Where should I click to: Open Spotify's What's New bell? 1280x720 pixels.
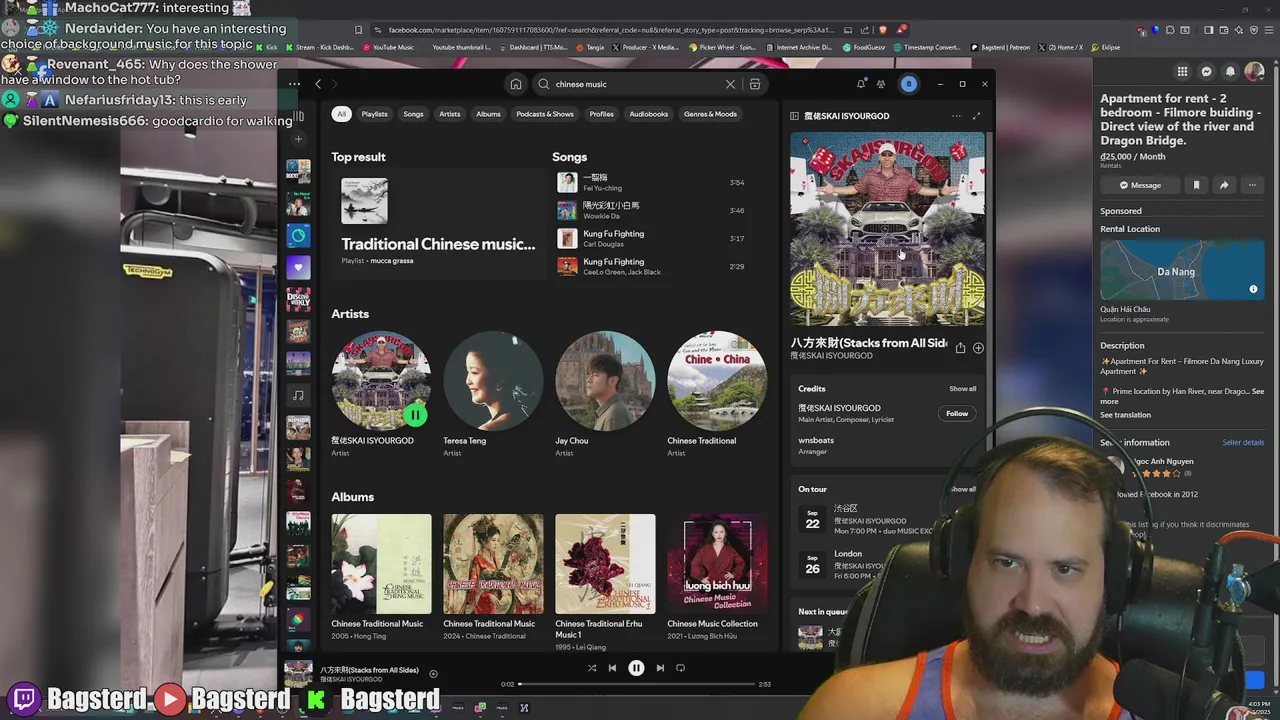coord(861,84)
